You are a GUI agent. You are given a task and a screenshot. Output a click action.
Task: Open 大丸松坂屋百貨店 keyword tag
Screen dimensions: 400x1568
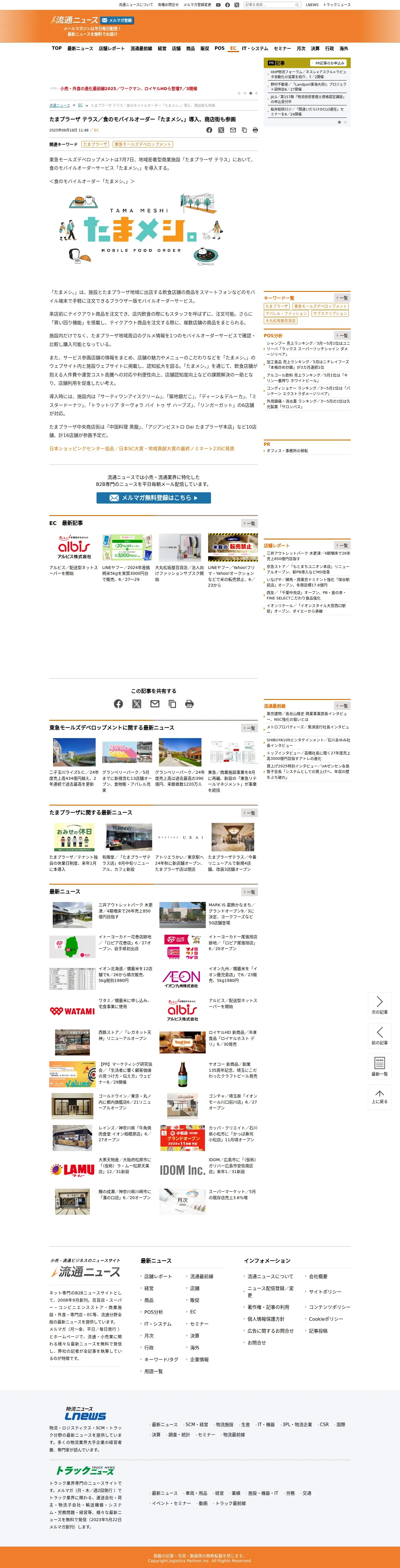(281, 321)
